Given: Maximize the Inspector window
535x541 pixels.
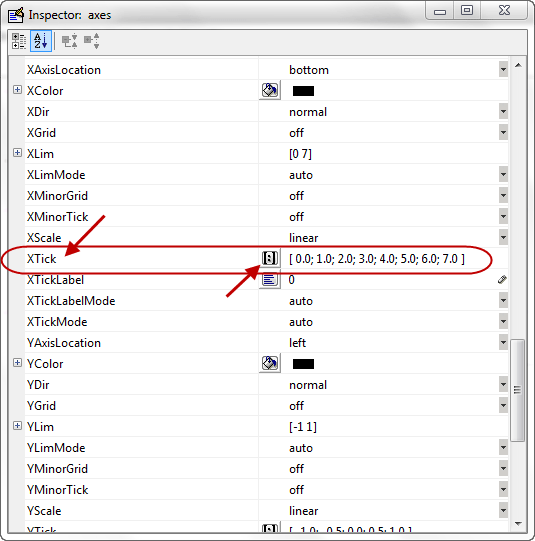Looking at the screenshot, I should coord(467,11).
